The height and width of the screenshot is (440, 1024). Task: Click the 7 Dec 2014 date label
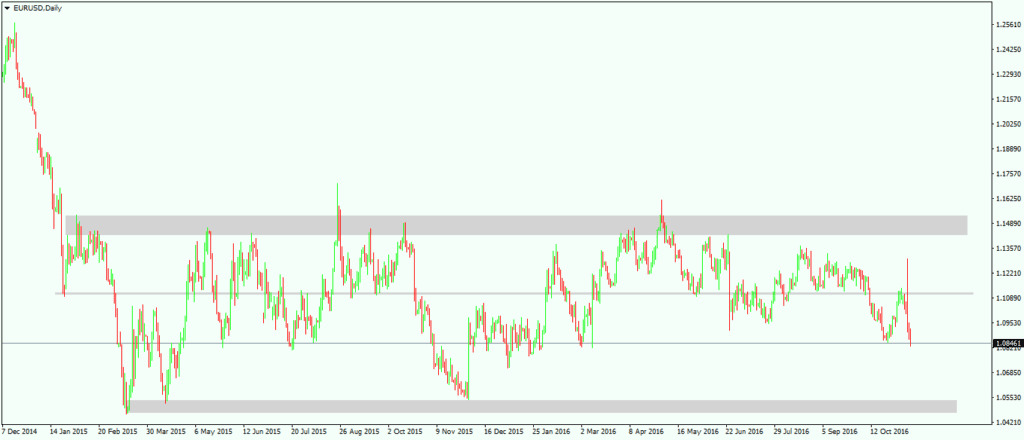20,432
